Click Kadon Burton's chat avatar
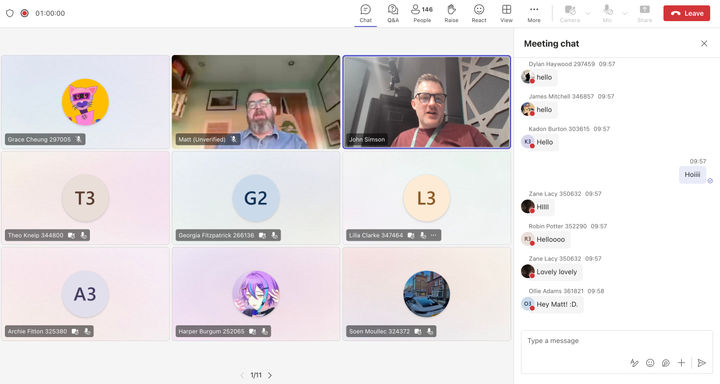This screenshot has height=384, width=720. click(x=528, y=142)
